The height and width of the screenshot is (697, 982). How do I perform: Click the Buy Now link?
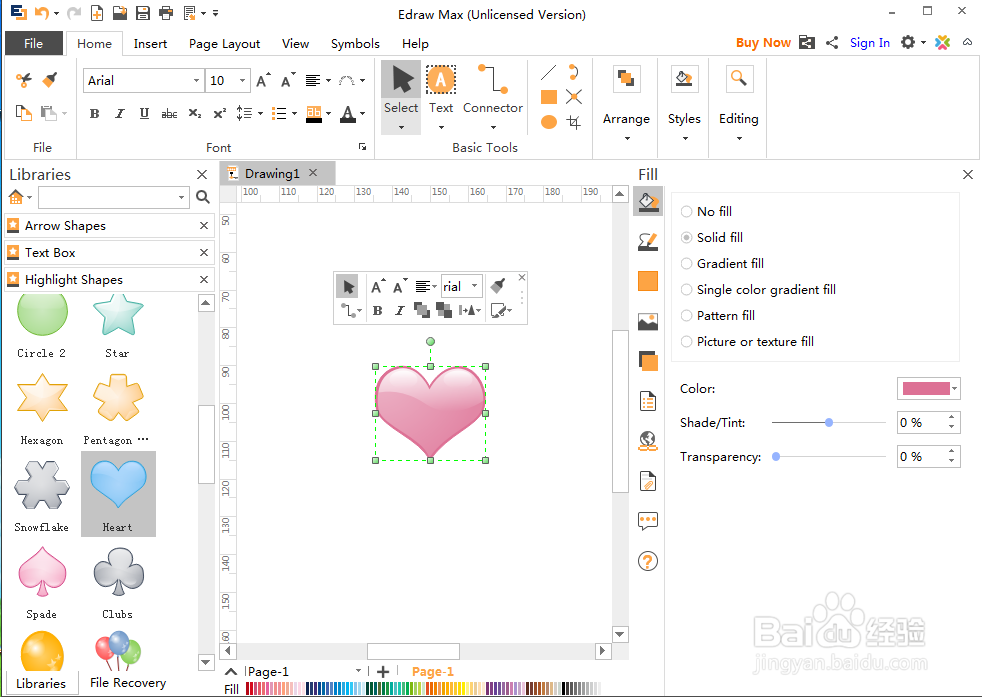pos(763,43)
